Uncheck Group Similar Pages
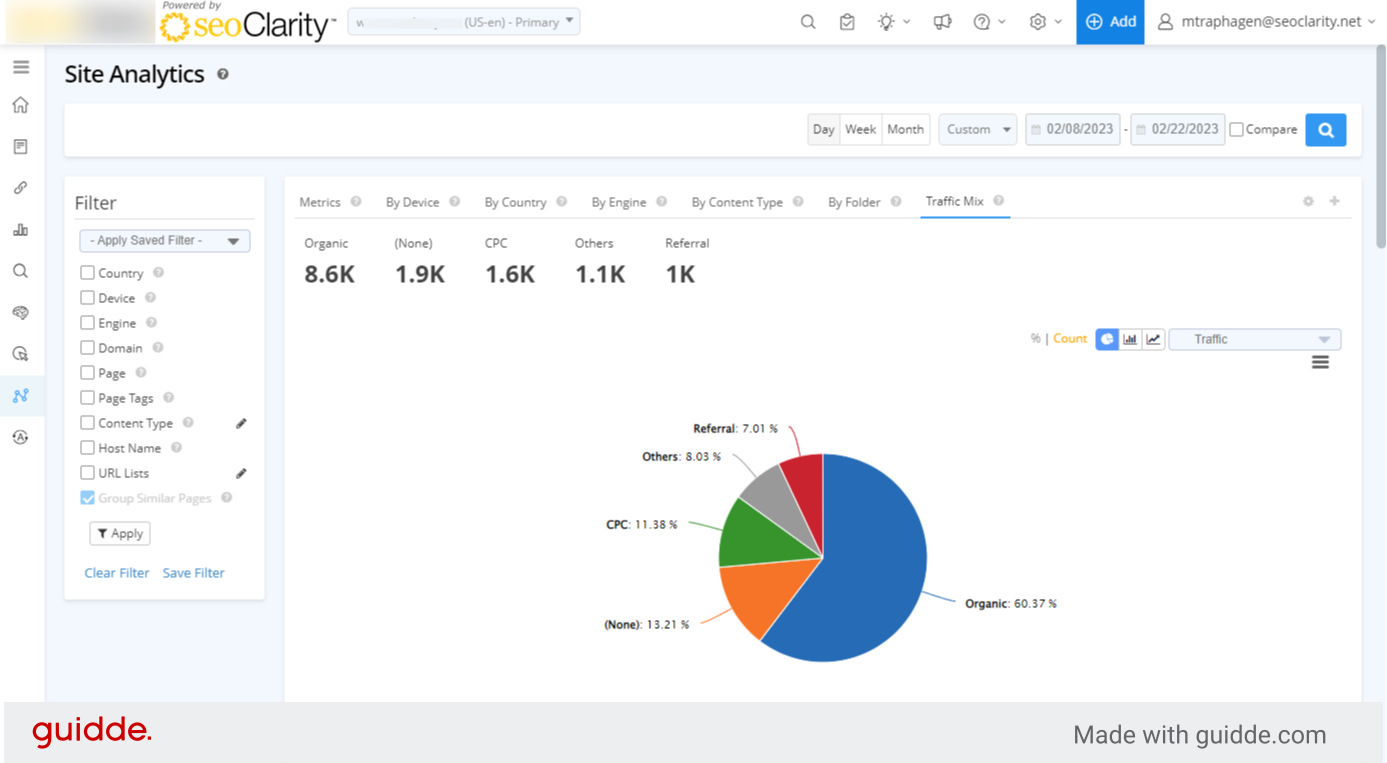Image resolution: width=1387 pixels, height=763 pixels. tap(87, 497)
